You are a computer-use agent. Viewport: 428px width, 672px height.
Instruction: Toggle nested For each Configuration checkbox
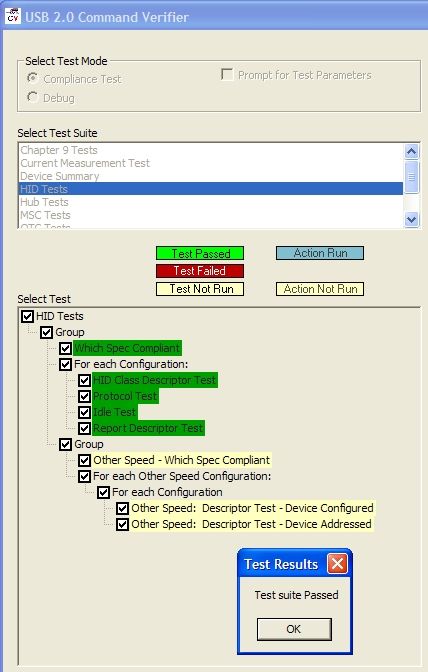pos(103,492)
